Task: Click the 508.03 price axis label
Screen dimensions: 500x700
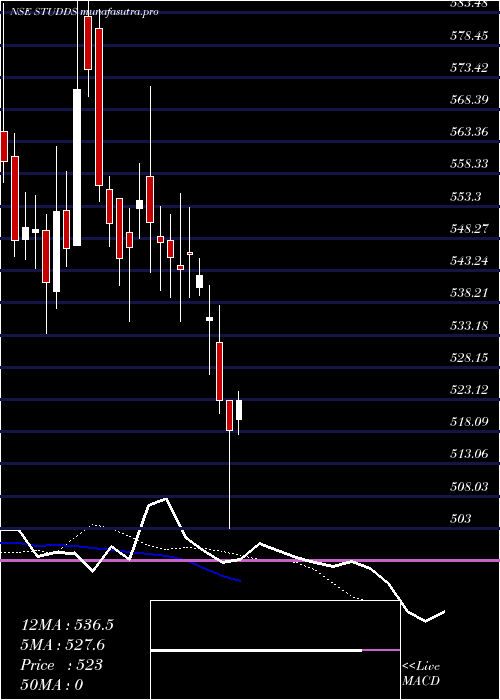Action: (x=469, y=487)
